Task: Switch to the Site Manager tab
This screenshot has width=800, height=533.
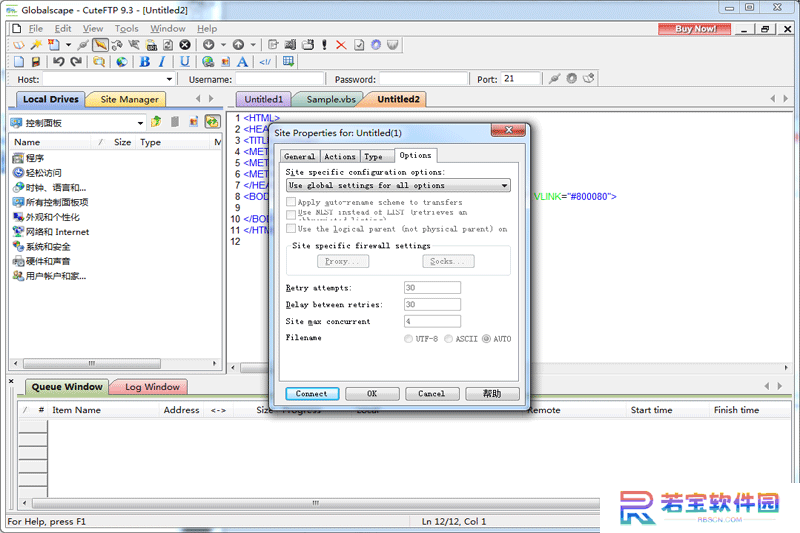Action: point(129,99)
